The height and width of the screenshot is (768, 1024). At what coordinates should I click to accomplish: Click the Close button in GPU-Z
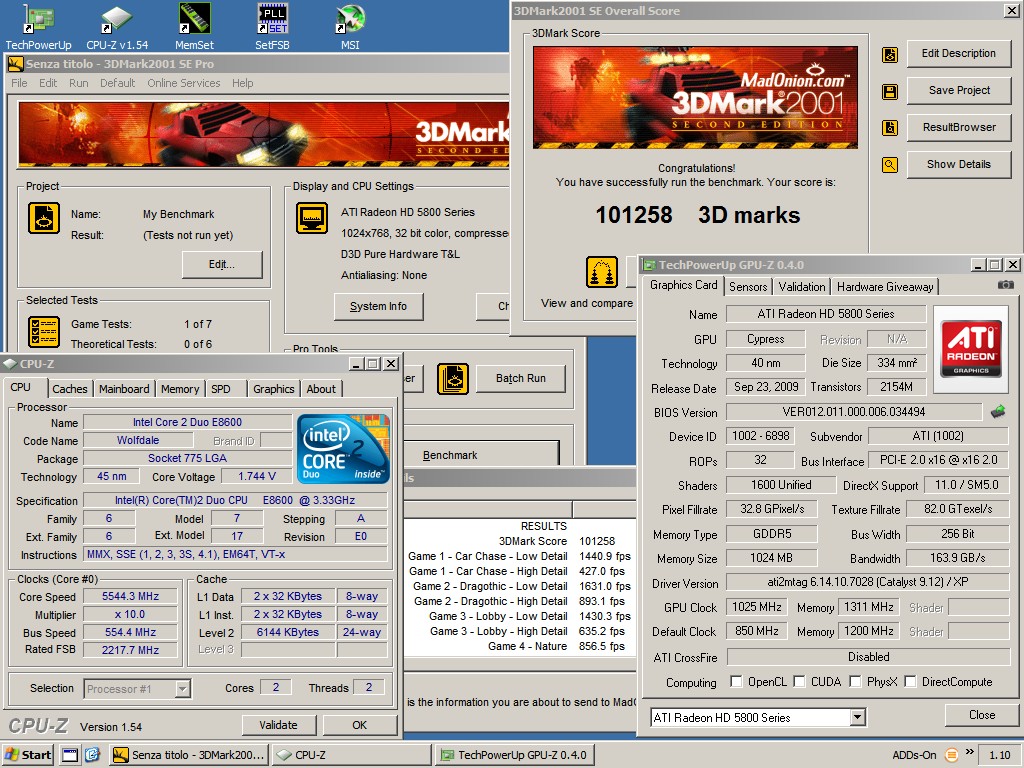point(982,715)
